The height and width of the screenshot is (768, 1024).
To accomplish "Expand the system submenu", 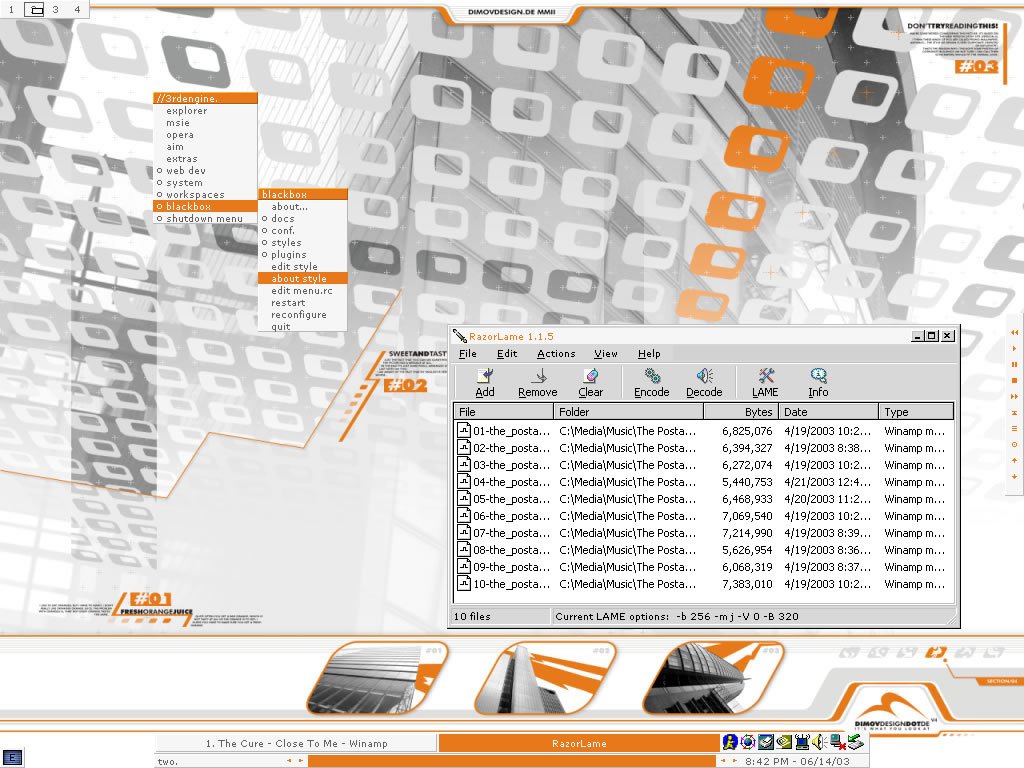I will pyautogui.click(x=205, y=182).
